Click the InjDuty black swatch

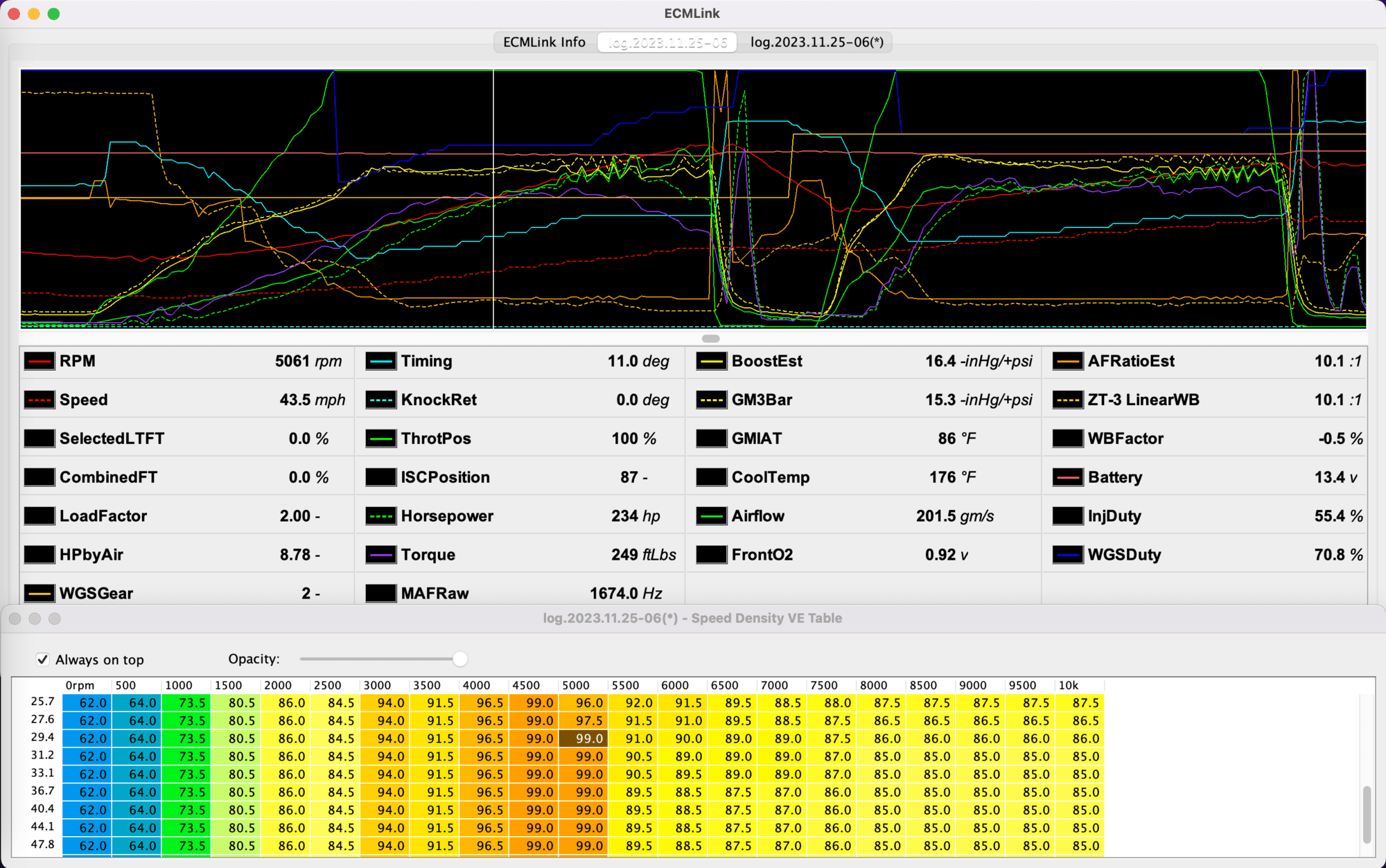1068,516
